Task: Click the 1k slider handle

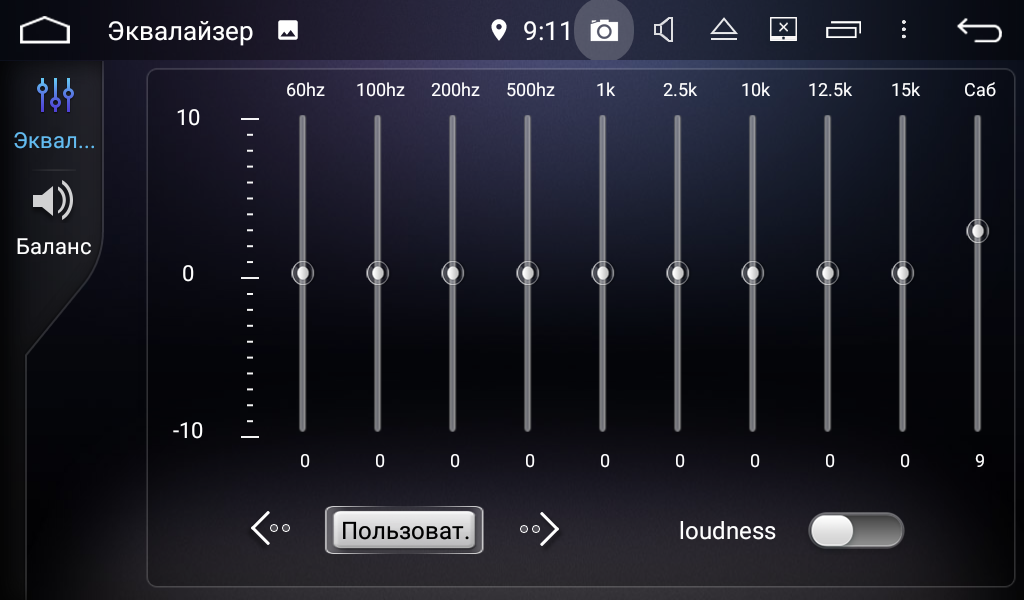Action: 602,273
